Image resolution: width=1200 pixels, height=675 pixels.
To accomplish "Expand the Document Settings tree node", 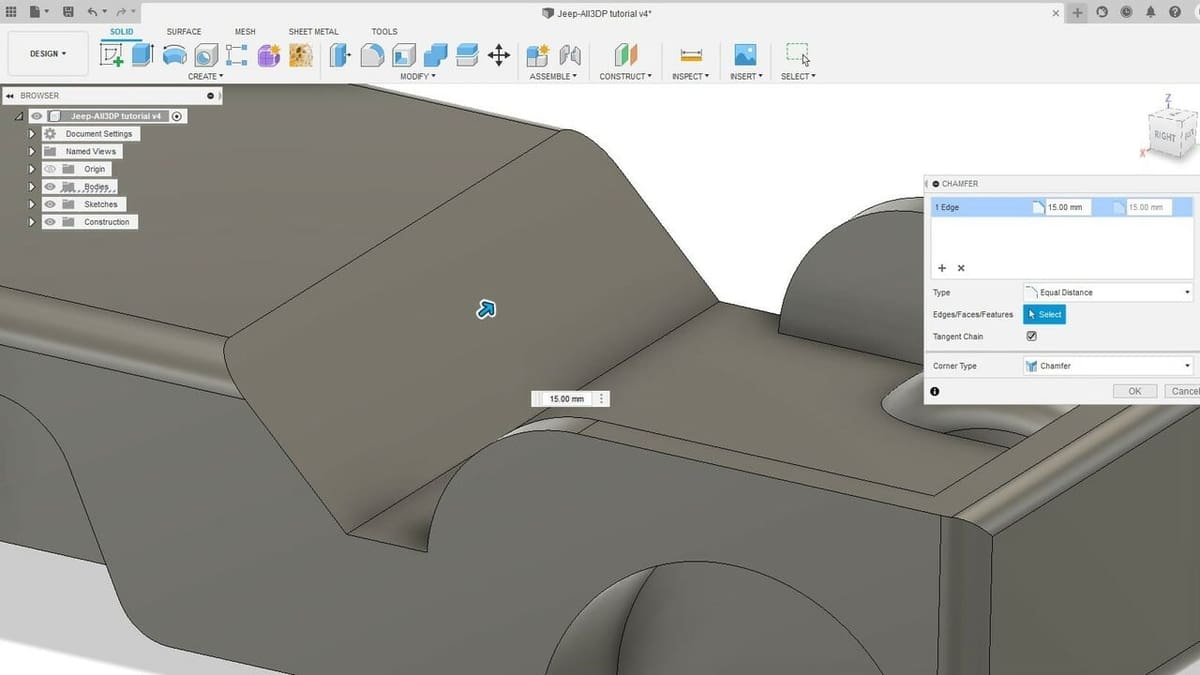I will click(x=32, y=134).
